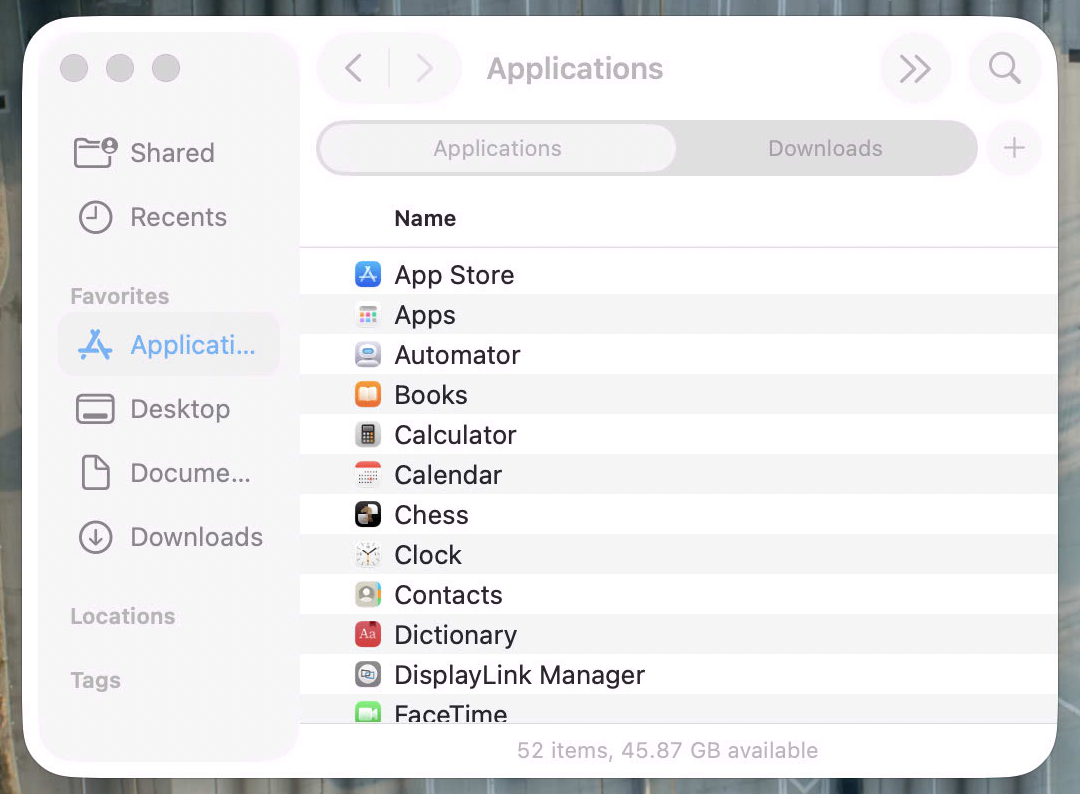Select the Contacts row name
This screenshot has height=794, width=1080.
coord(448,595)
